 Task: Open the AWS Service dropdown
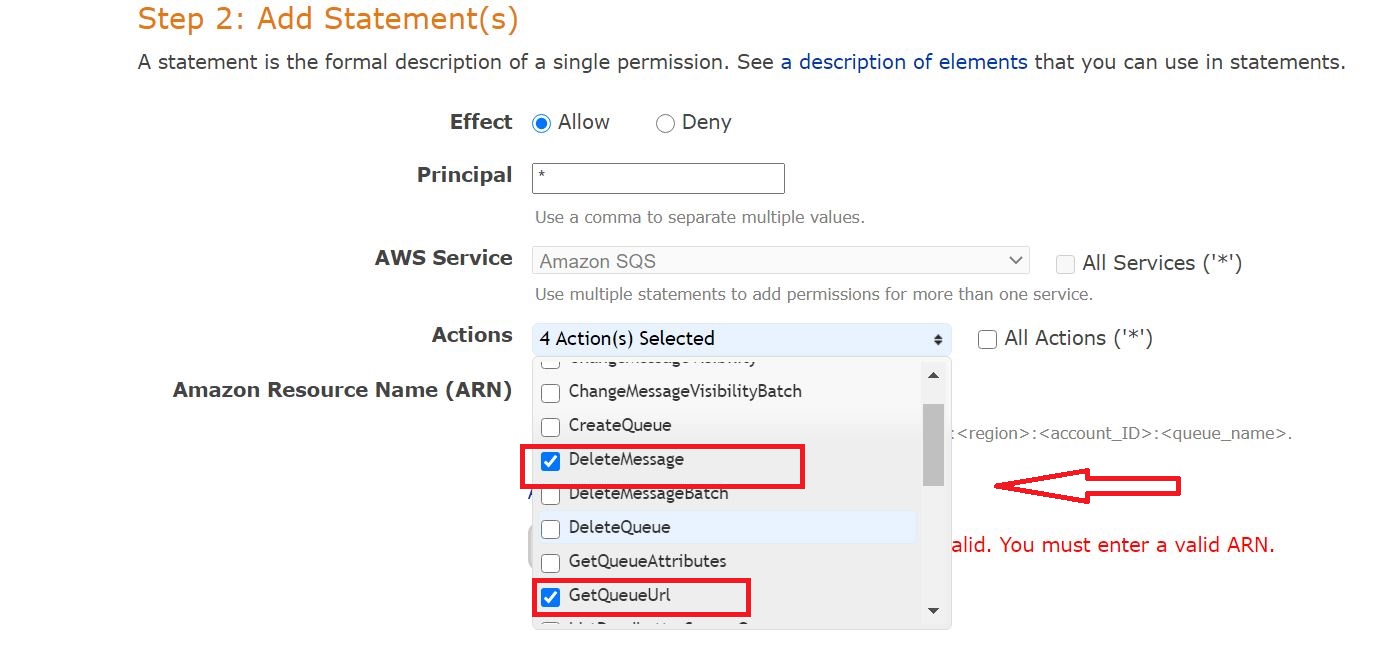tap(780, 261)
